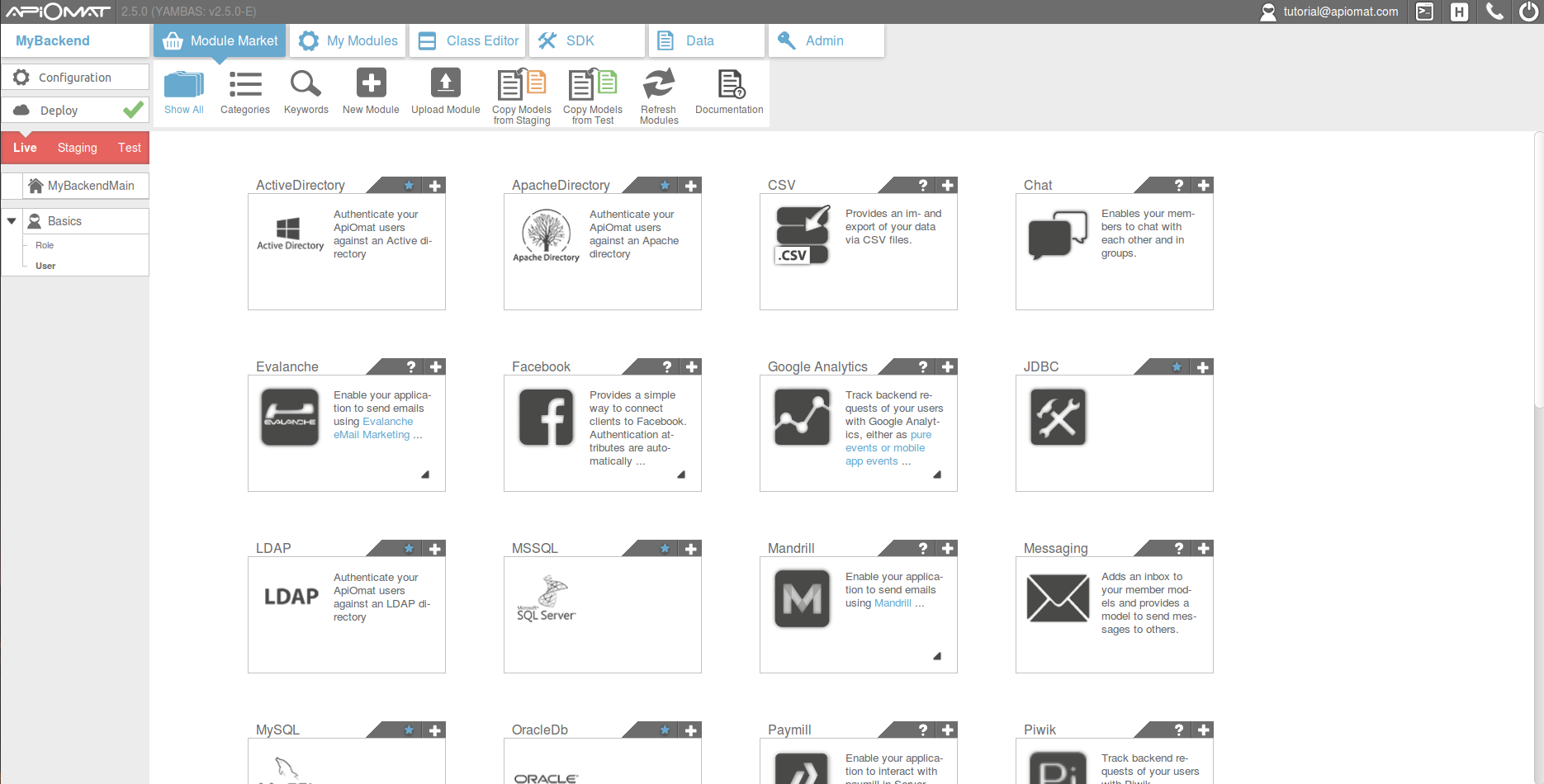Open the My Modules tab
The width and height of the screenshot is (1544, 784).
[x=348, y=40]
